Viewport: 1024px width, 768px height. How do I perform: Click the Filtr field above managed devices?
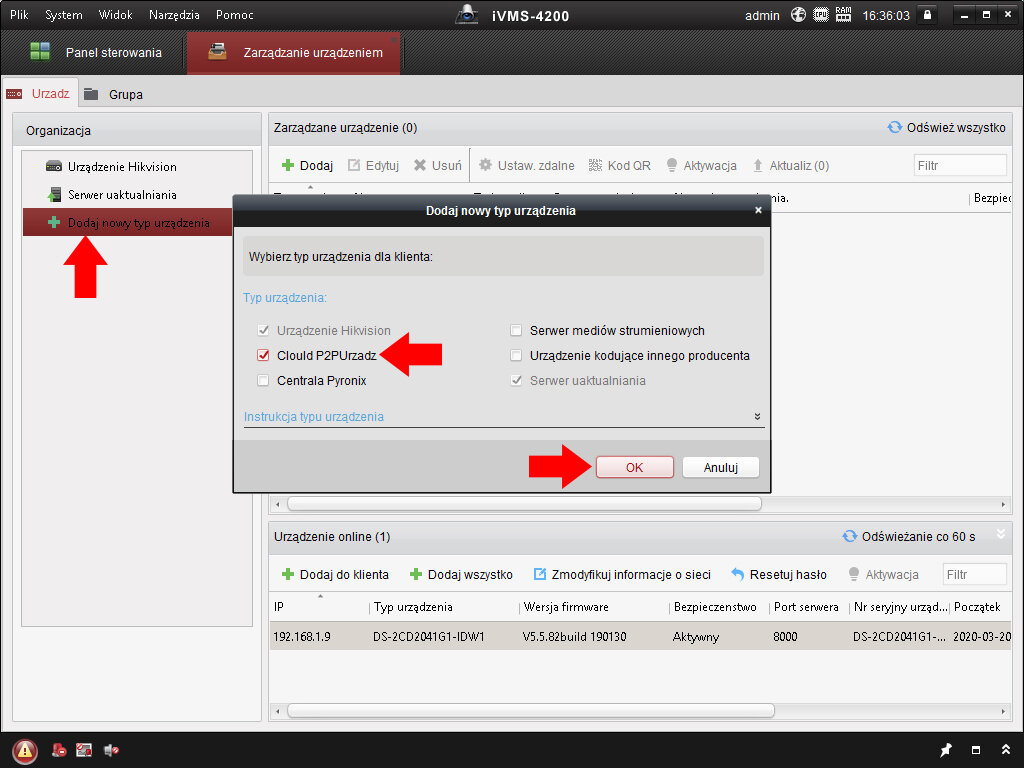point(959,166)
